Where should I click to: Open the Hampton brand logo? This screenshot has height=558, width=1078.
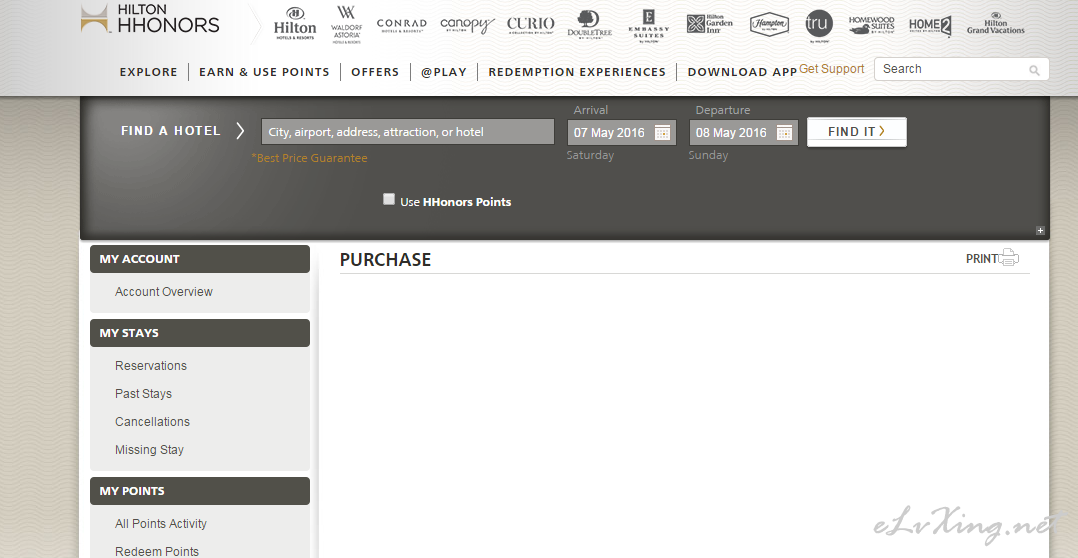(x=769, y=25)
